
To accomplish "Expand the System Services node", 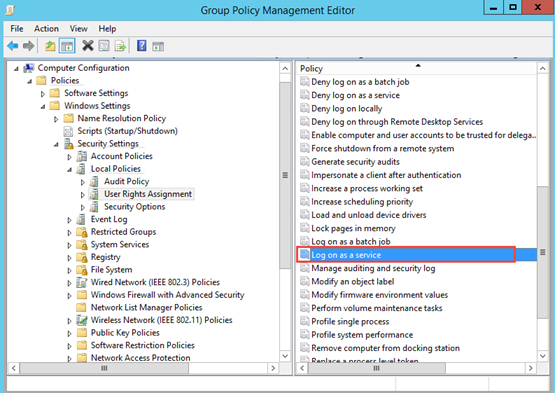I will point(69,245).
